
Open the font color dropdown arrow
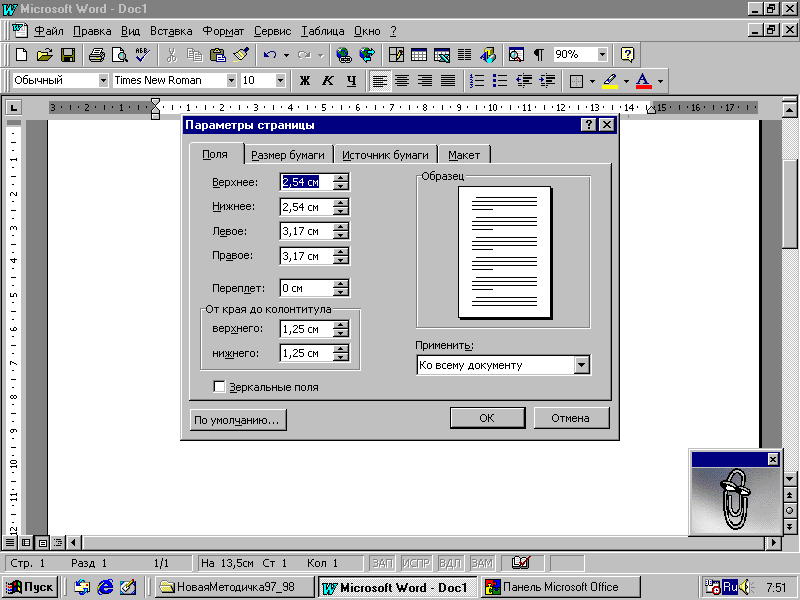(660, 81)
